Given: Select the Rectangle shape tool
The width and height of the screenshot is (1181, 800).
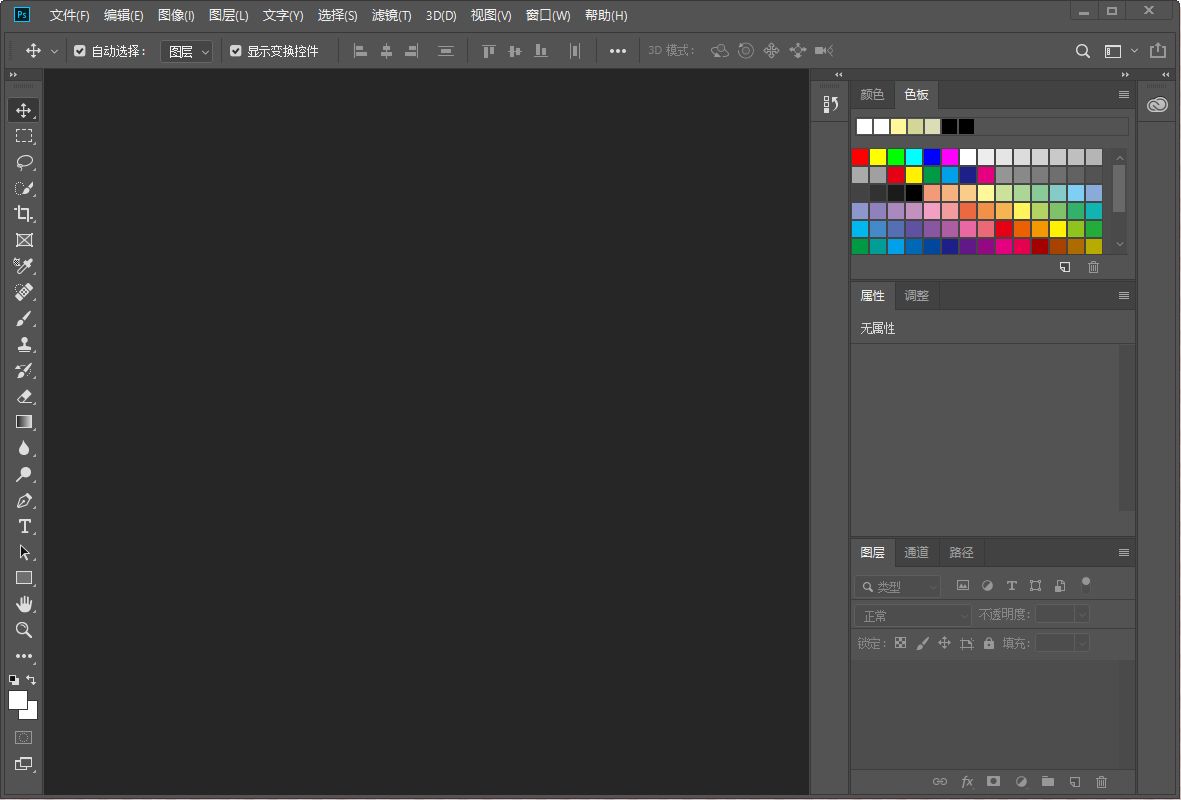Looking at the screenshot, I should click(x=24, y=578).
